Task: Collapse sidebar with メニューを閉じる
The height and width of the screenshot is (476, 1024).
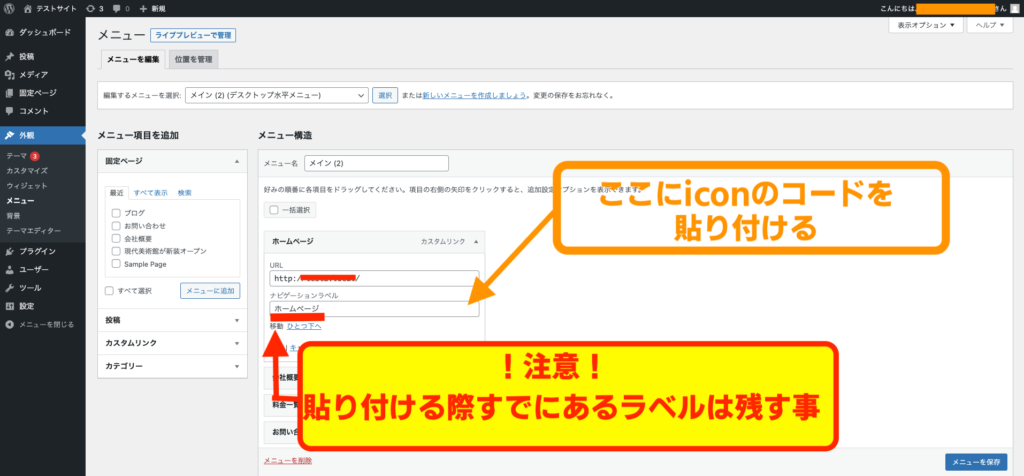Action: 42,325
